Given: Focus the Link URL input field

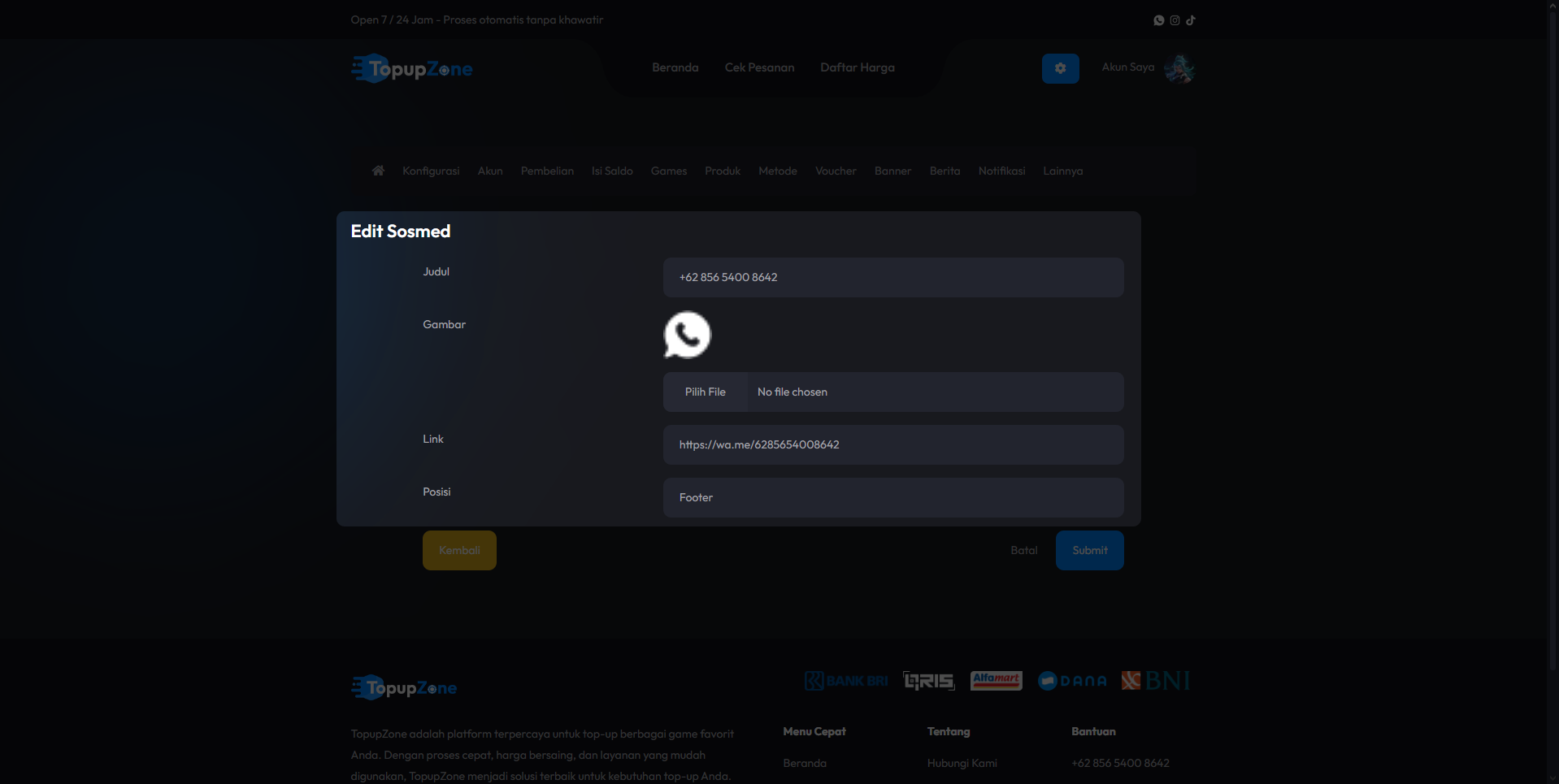Looking at the screenshot, I should (893, 444).
